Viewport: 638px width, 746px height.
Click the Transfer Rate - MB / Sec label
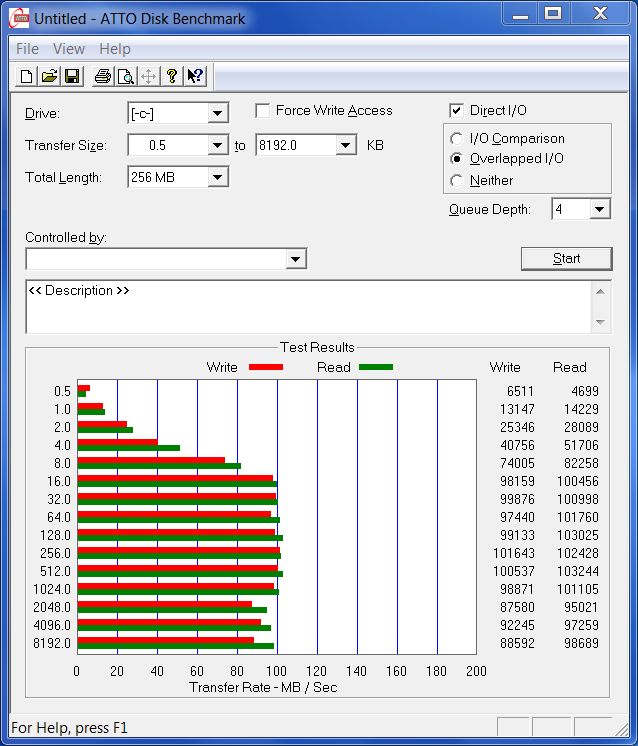click(263, 687)
